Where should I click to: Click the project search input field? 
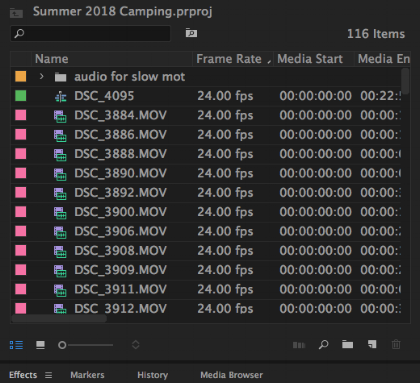[91, 33]
